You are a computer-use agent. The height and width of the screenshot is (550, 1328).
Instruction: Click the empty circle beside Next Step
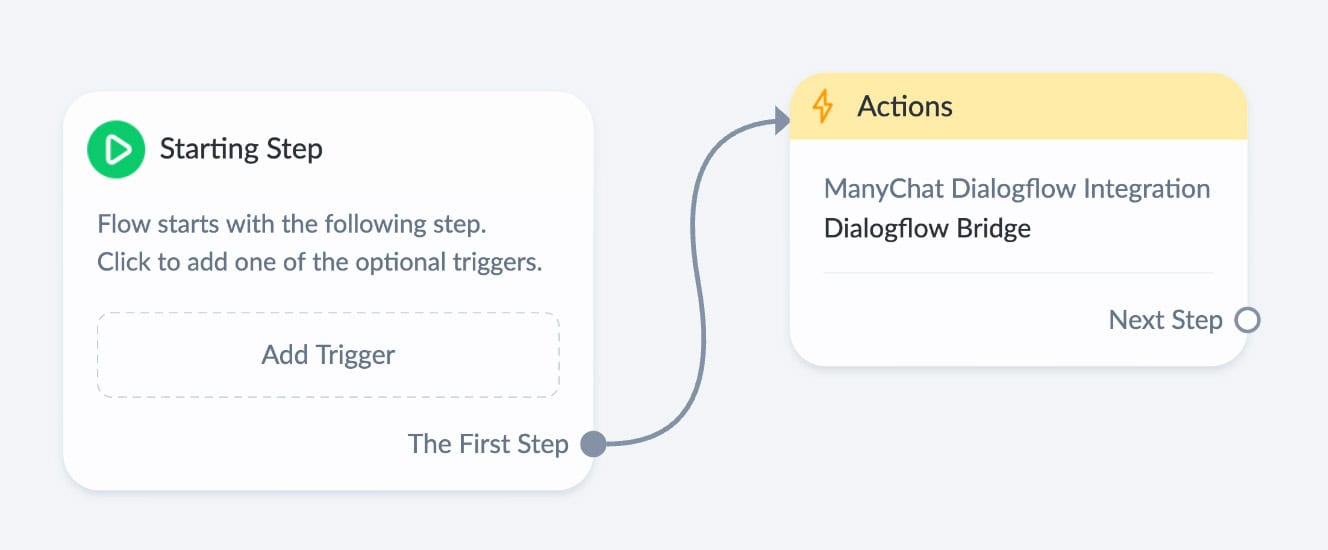tap(1247, 320)
